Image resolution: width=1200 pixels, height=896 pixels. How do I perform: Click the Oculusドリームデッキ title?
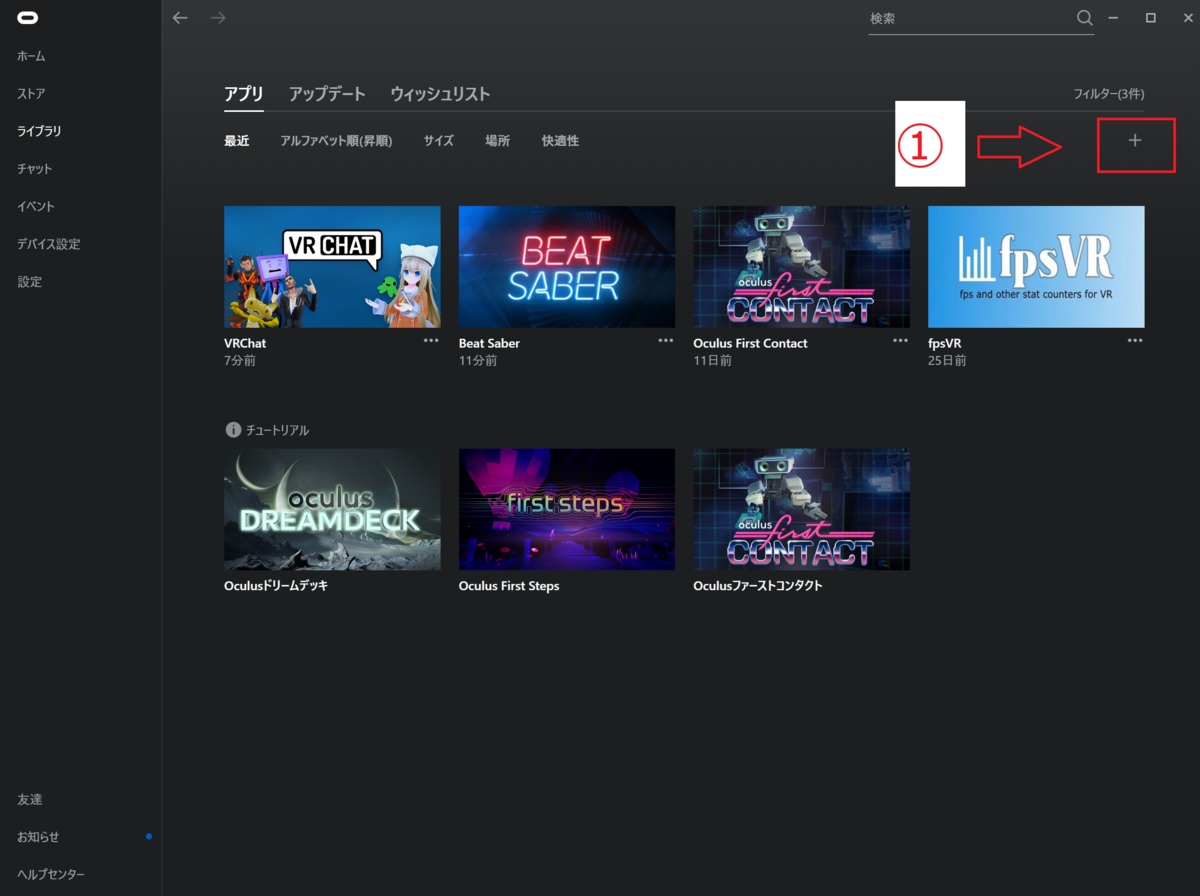click(x=276, y=586)
